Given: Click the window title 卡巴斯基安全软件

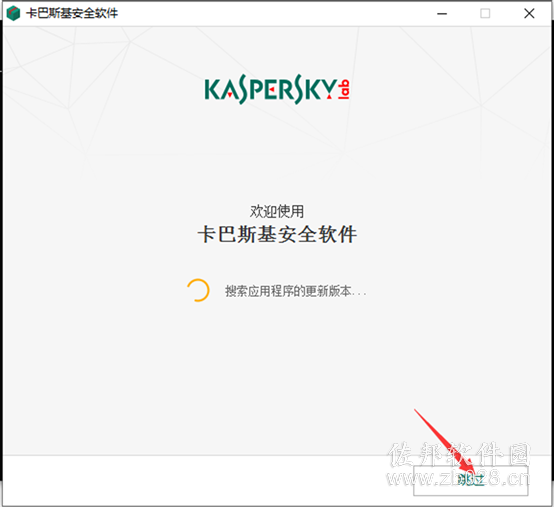Looking at the screenshot, I should (x=72, y=13).
